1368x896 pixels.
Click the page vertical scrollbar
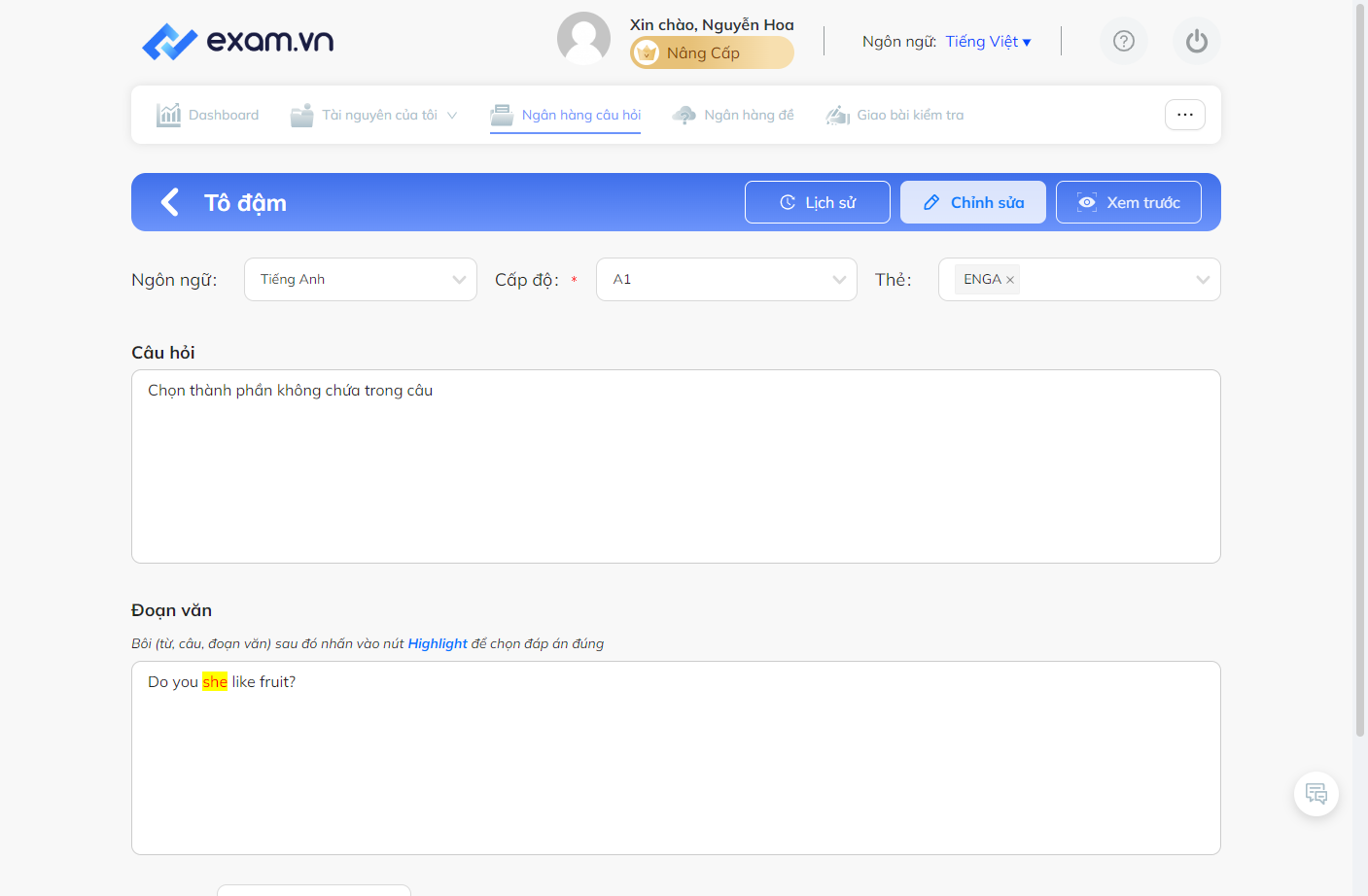coord(1360,369)
